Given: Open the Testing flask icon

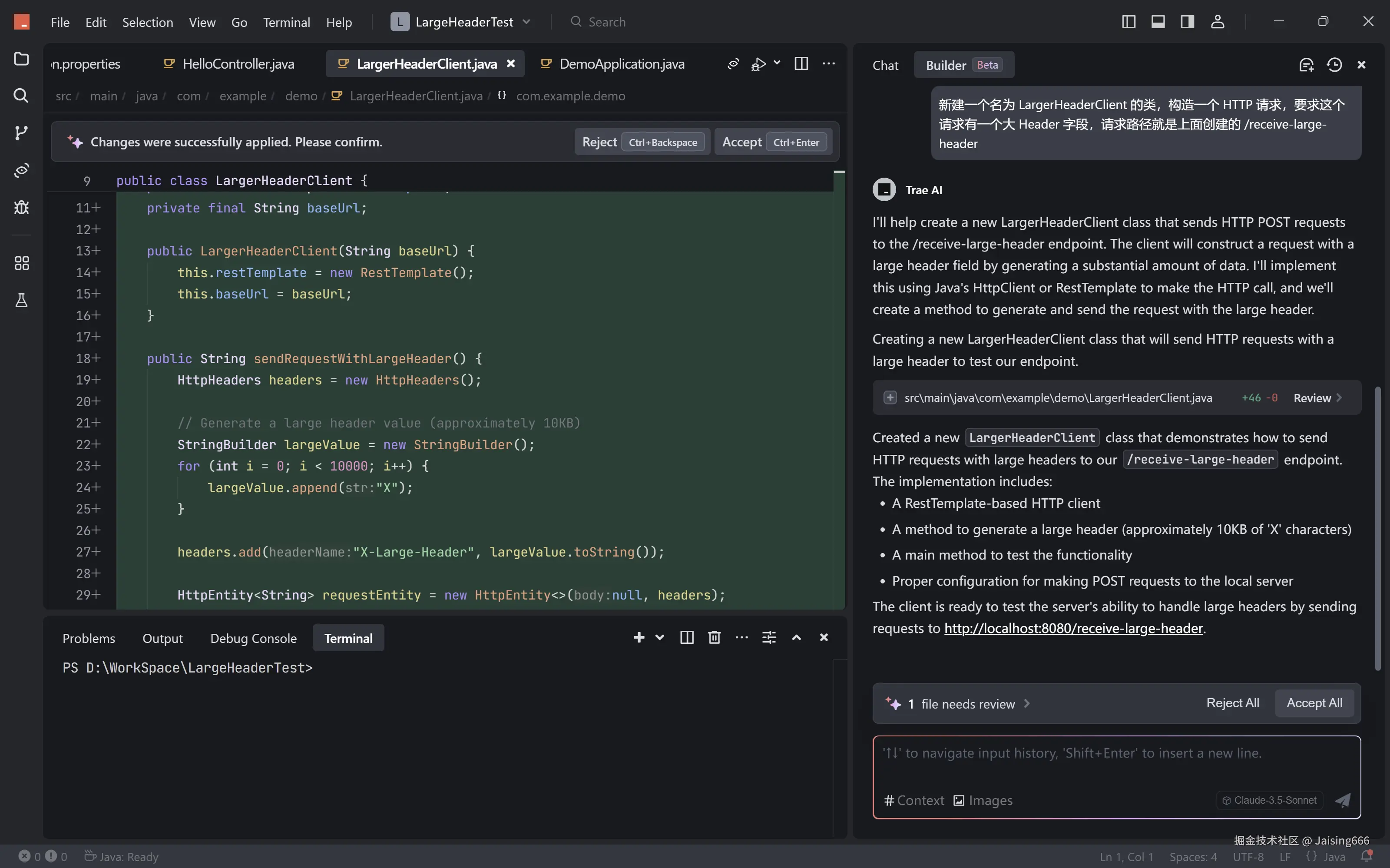Looking at the screenshot, I should pos(21,300).
